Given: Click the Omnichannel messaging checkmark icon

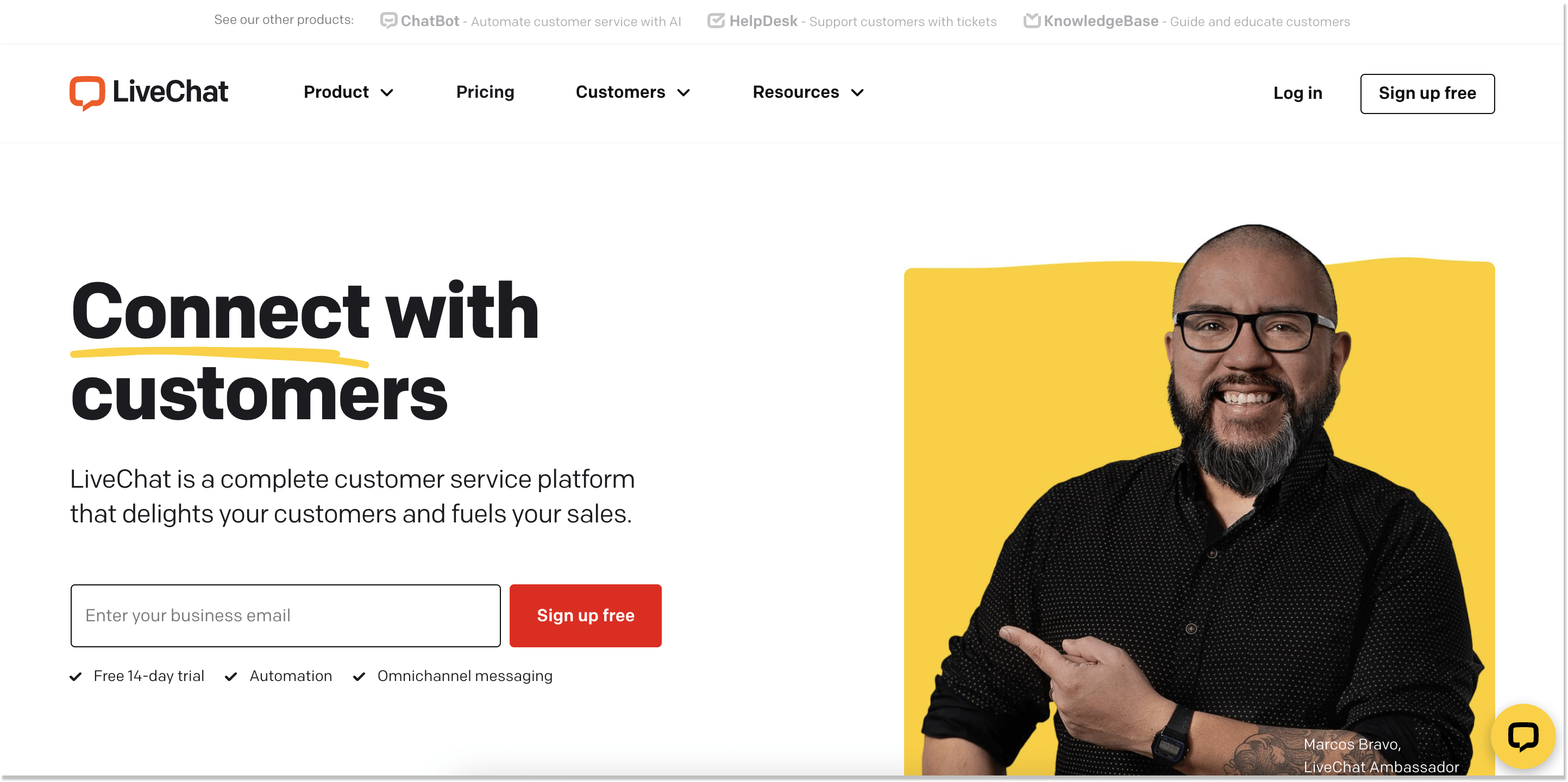Looking at the screenshot, I should pyautogui.click(x=359, y=677).
